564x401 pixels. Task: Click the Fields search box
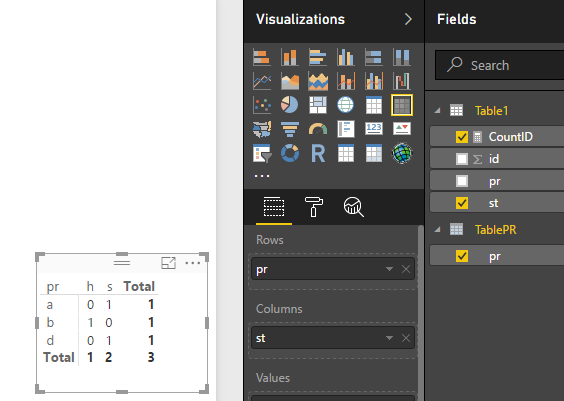tap(499, 65)
